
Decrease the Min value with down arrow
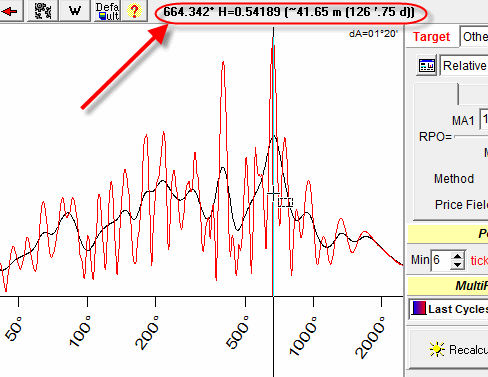click(x=457, y=265)
